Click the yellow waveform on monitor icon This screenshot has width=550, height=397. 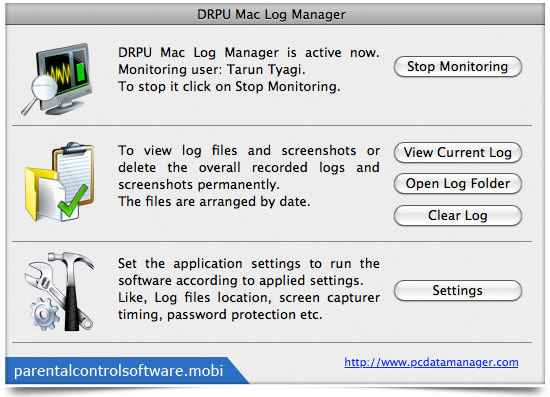tap(58, 73)
